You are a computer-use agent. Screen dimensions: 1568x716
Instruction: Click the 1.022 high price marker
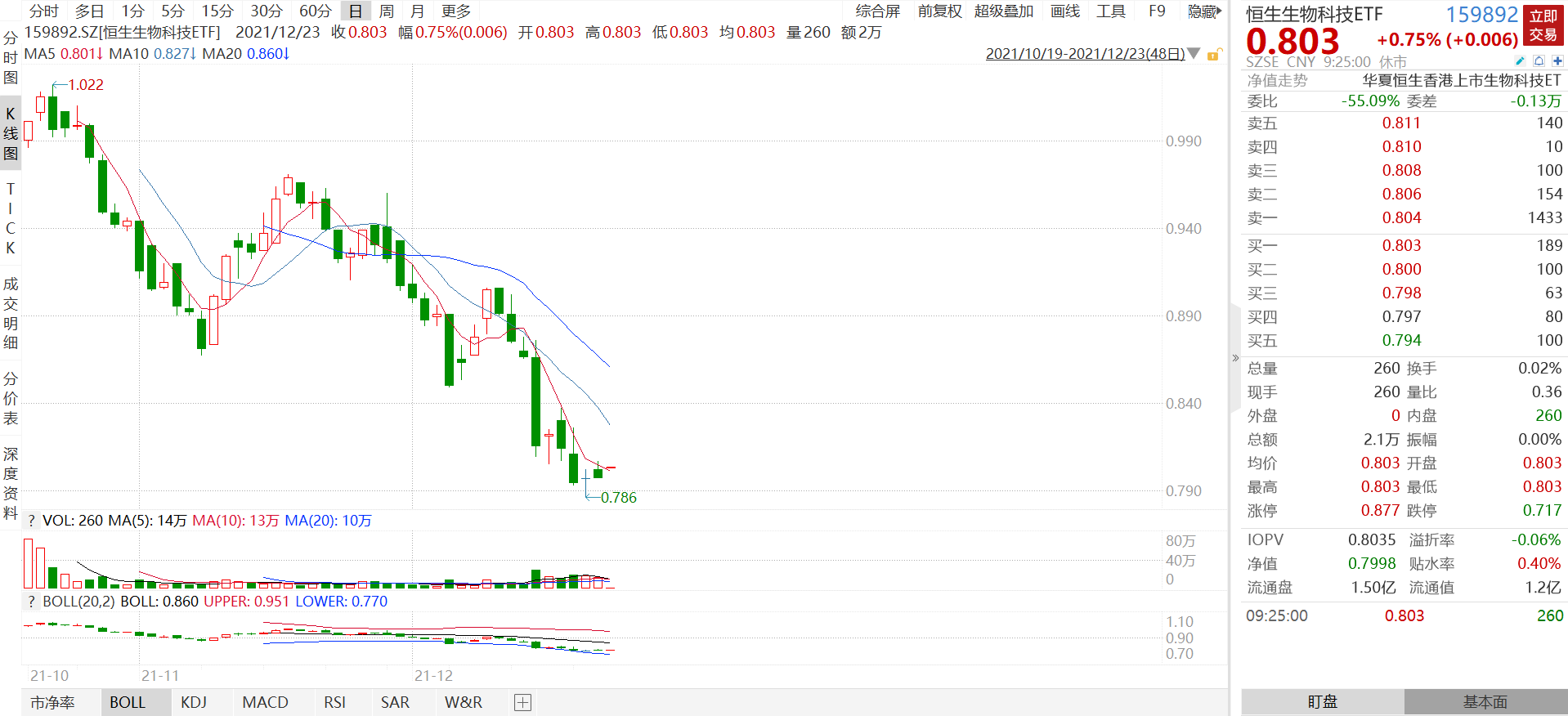pos(85,85)
